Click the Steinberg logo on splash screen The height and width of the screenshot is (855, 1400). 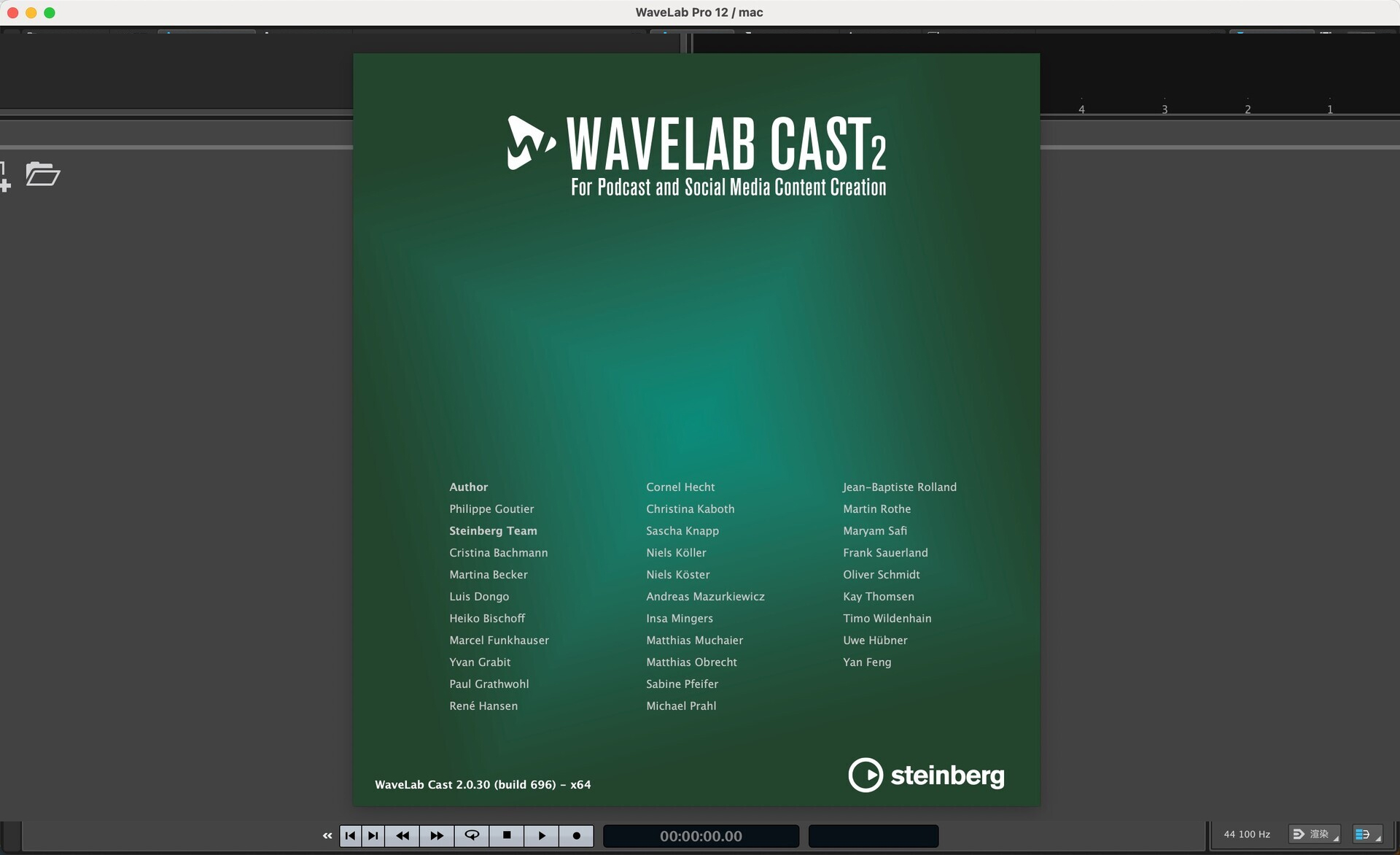[x=926, y=775]
